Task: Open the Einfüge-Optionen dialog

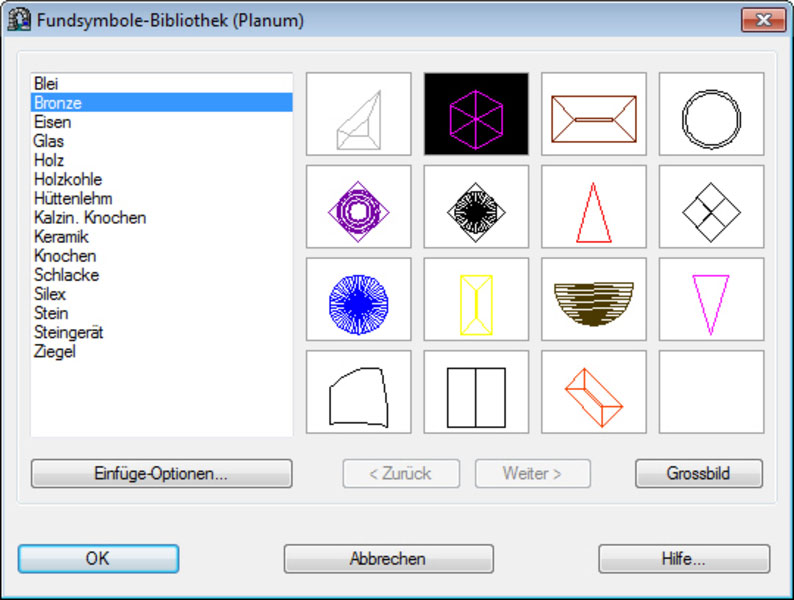Action: pos(161,474)
